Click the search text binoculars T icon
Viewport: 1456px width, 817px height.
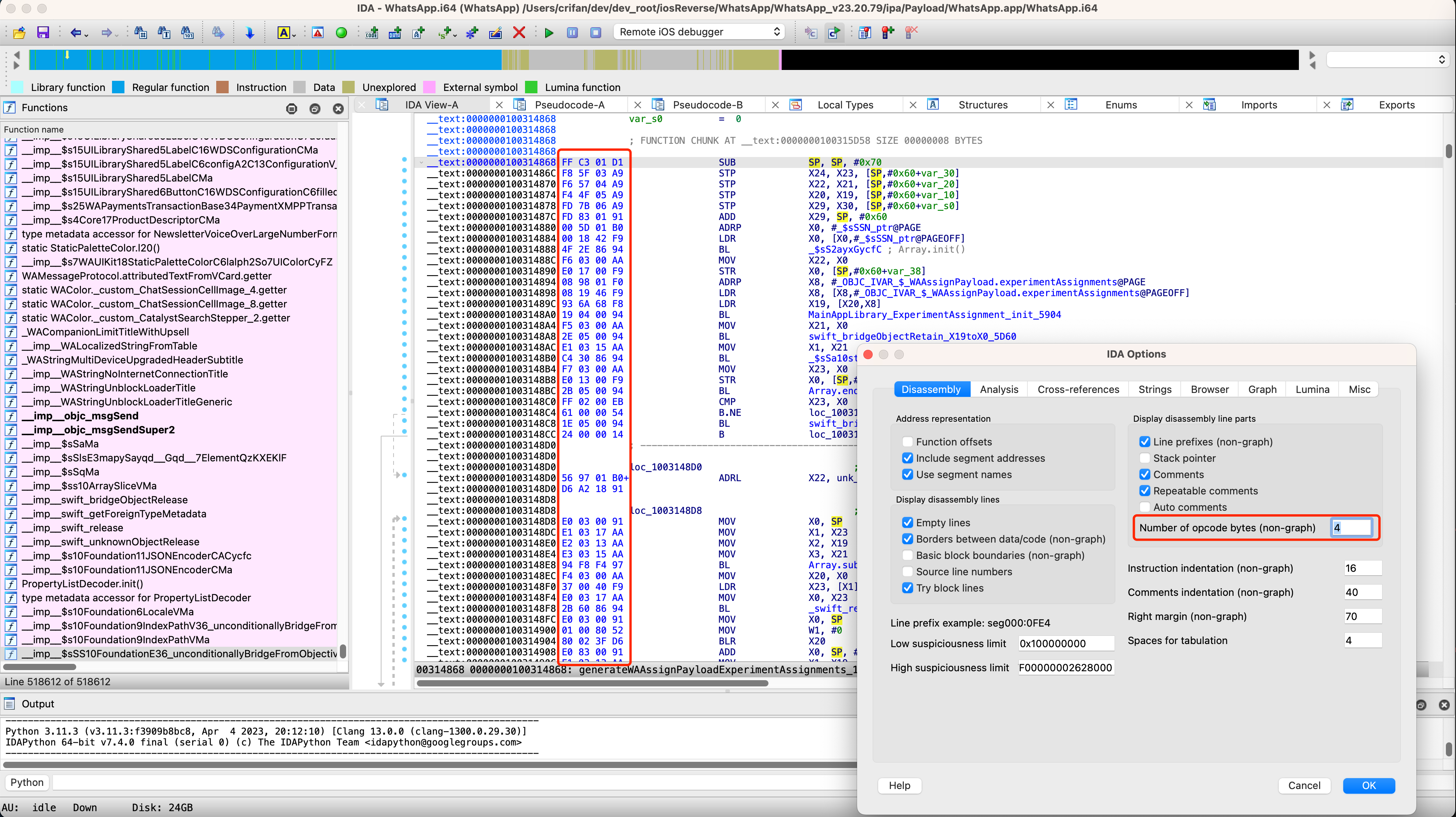coord(164,32)
